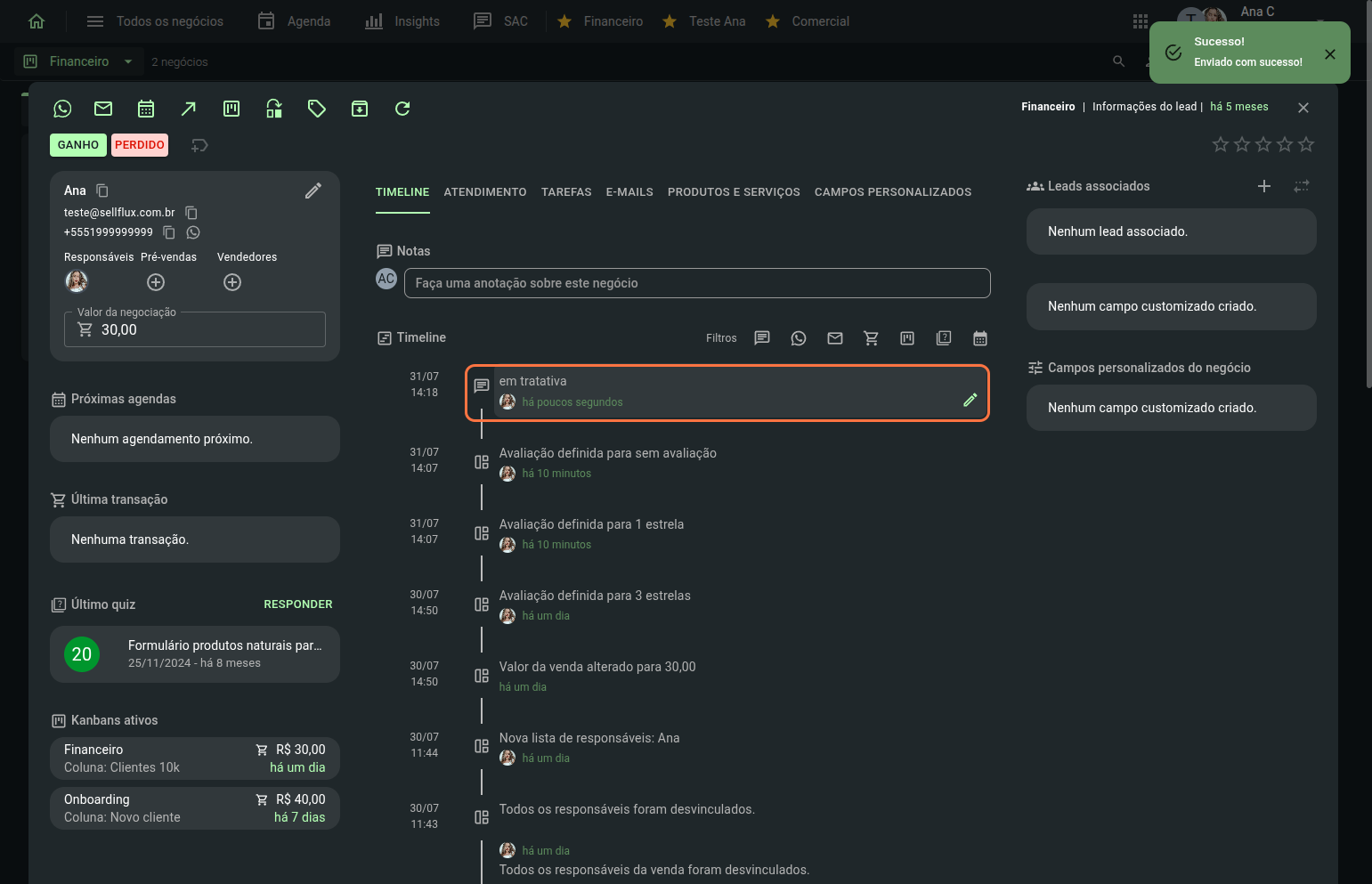Viewport: 1372px width, 884px height.
Task: Close the lead details panel
Action: (1303, 108)
